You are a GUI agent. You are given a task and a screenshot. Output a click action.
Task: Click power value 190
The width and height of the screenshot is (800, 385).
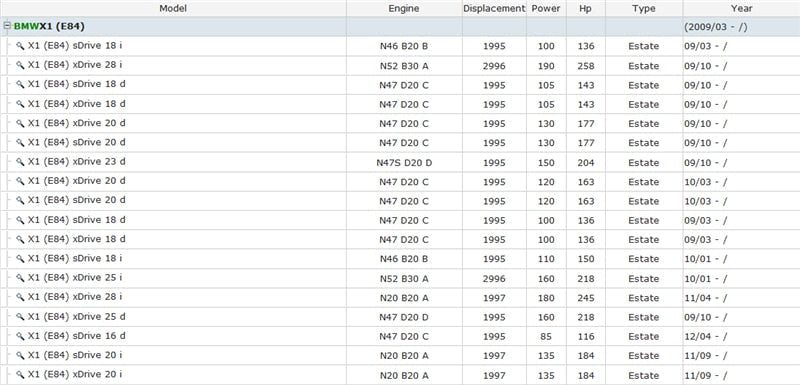coord(546,66)
